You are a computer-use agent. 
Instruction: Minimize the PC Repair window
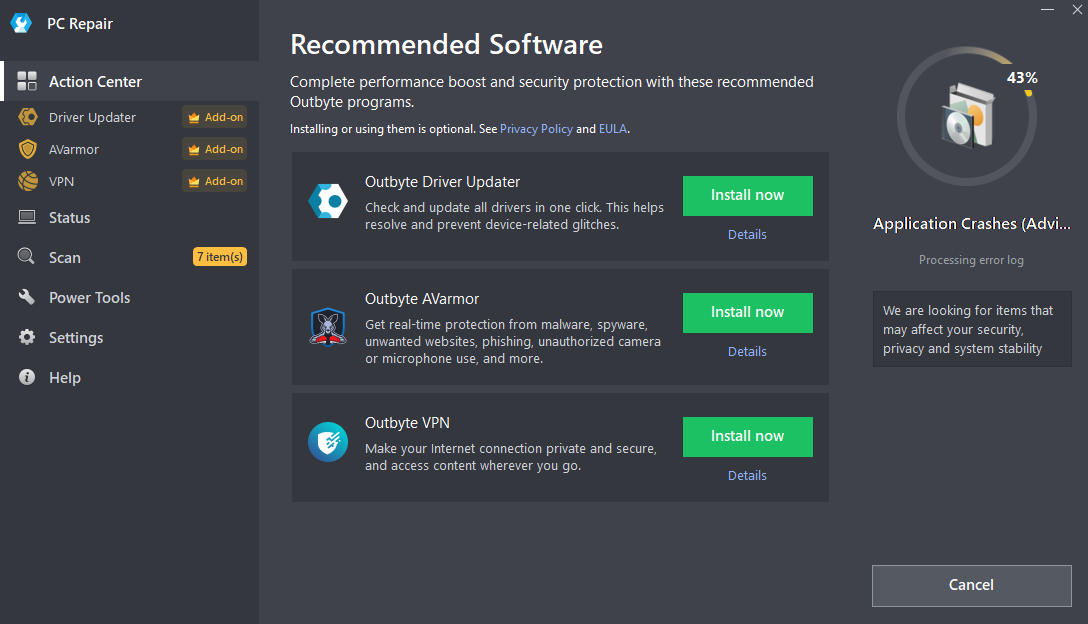[x=1048, y=10]
